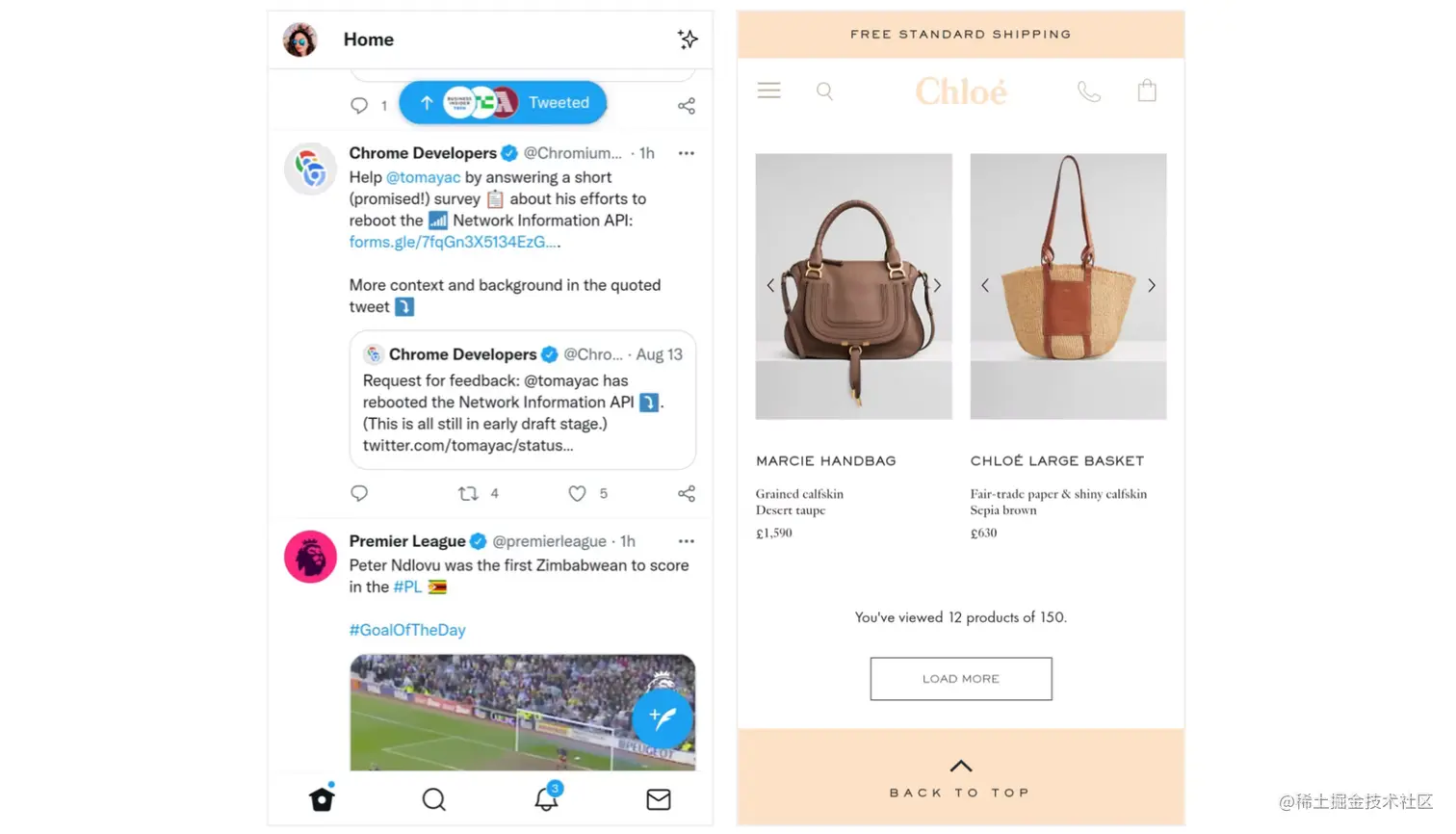Click the Tweeted new-tweets pill
The image size is (1456, 834).
(503, 102)
